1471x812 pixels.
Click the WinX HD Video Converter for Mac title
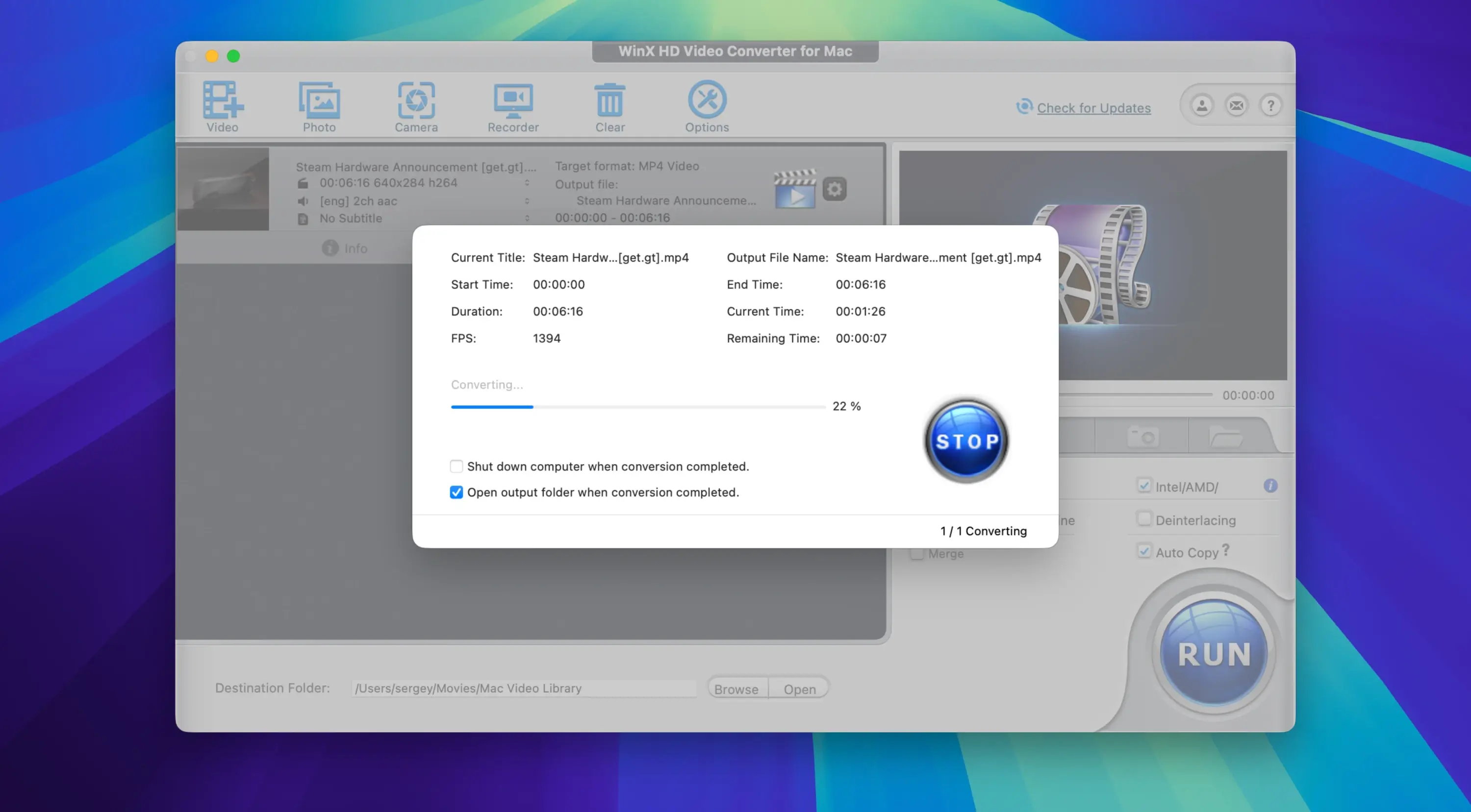[x=735, y=51]
